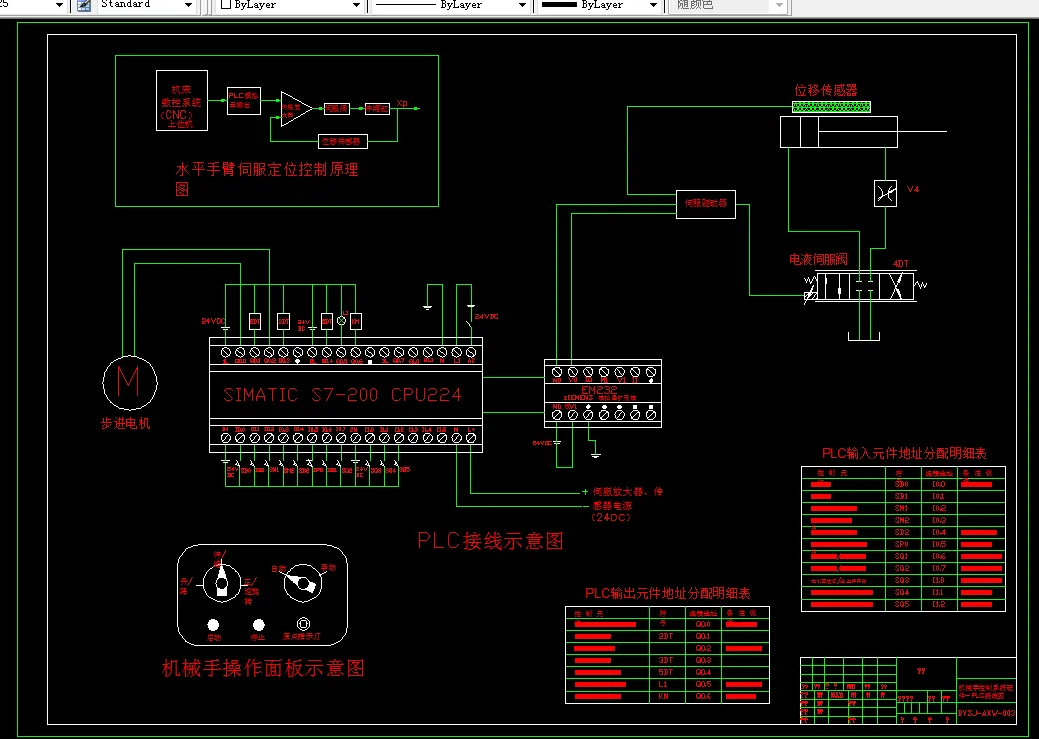Image resolution: width=1039 pixels, height=739 pixels.
Task: Select the 伺服控制器 servo controller block
Action: 704,204
